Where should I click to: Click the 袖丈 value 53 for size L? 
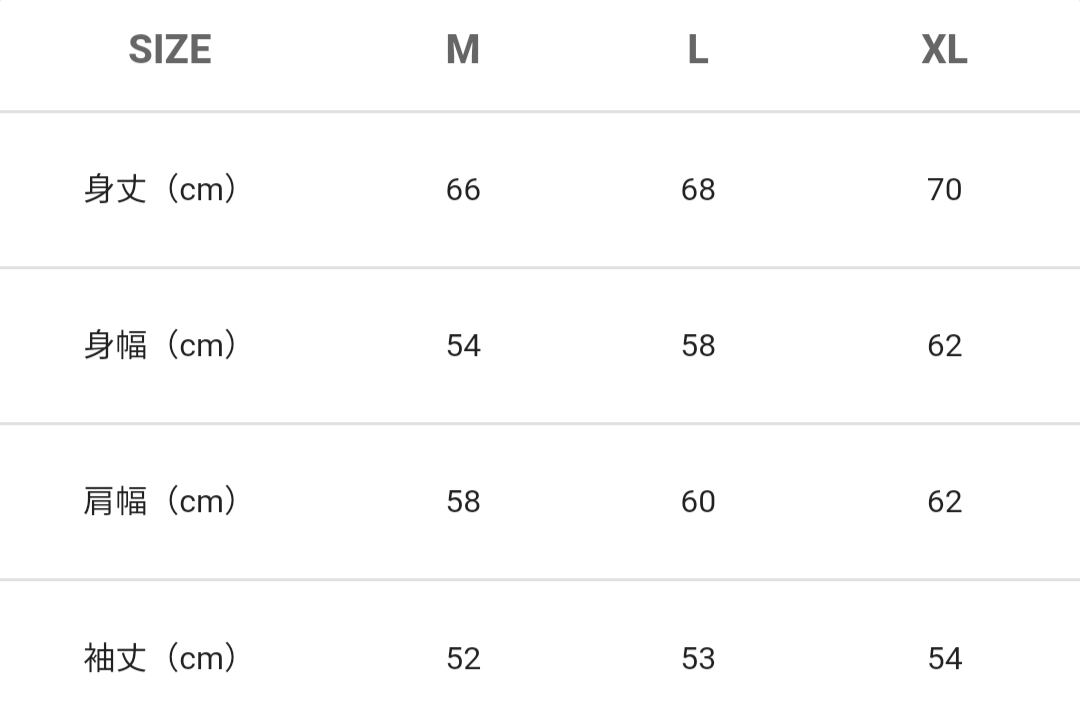(698, 659)
